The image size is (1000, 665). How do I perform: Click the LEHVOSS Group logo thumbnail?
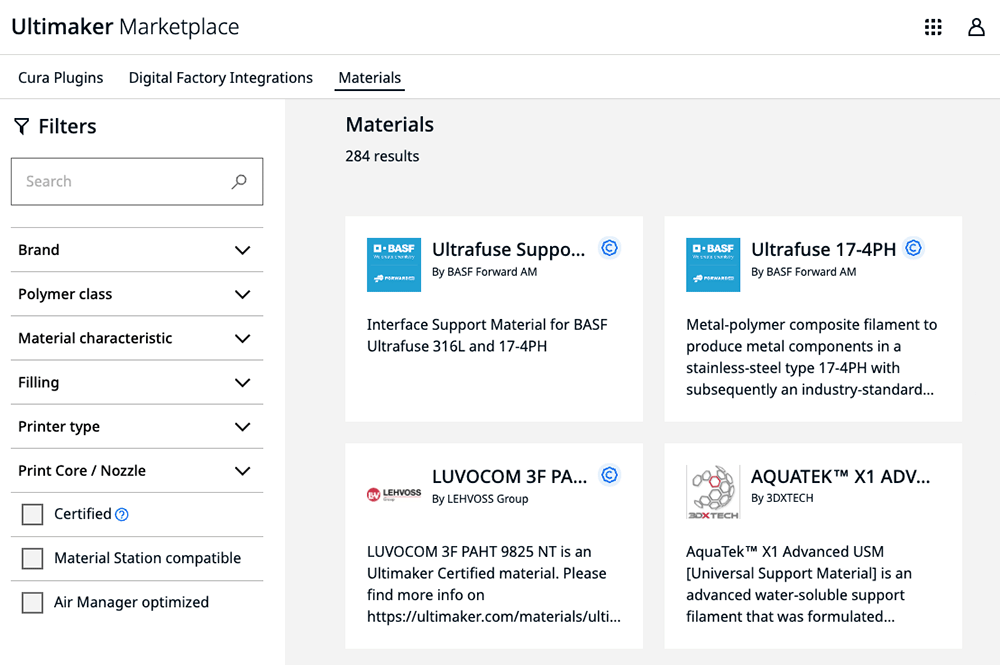[x=394, y=491]
